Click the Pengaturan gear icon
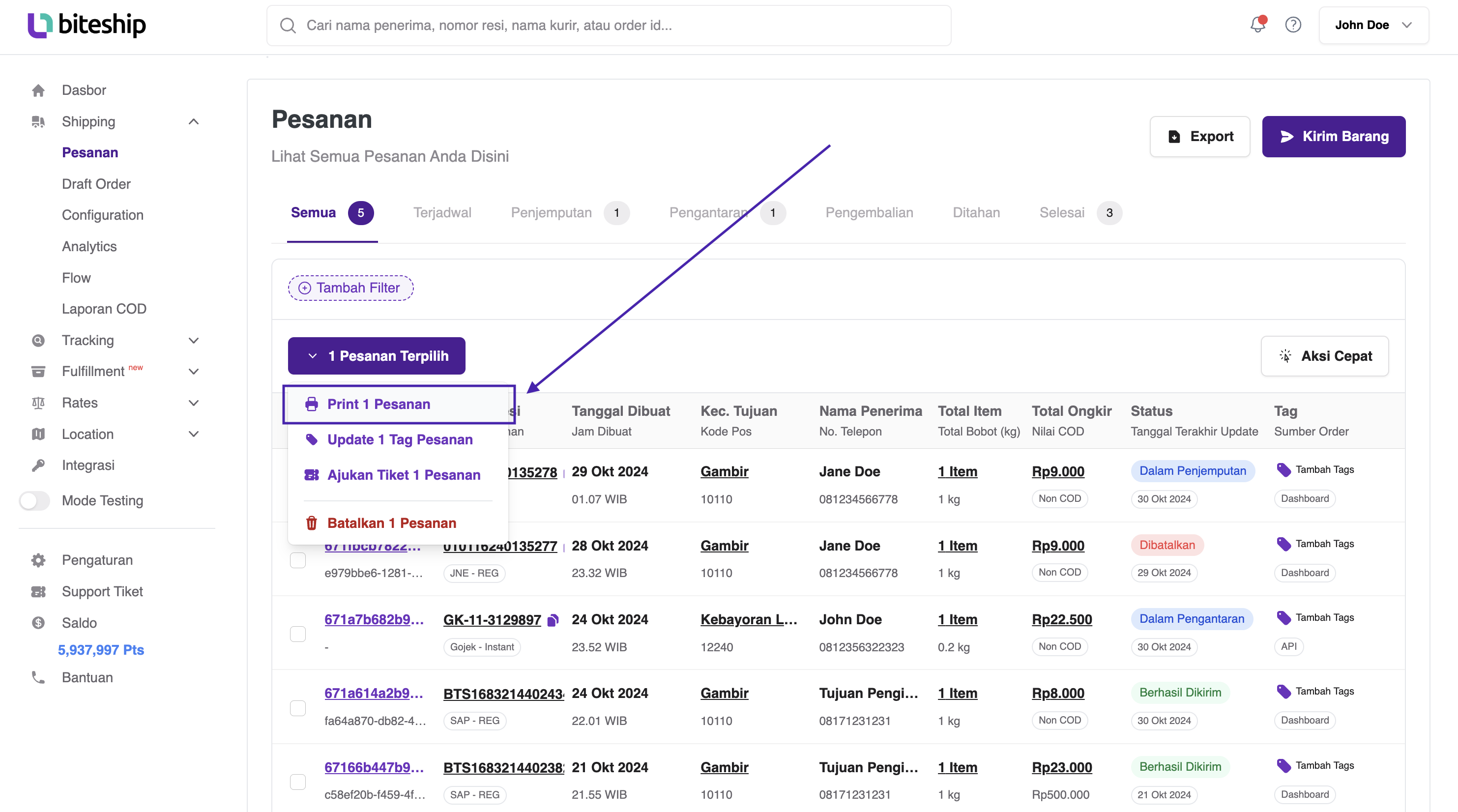Viewport: 1458px width, 812px height. [x=38, y=560]
